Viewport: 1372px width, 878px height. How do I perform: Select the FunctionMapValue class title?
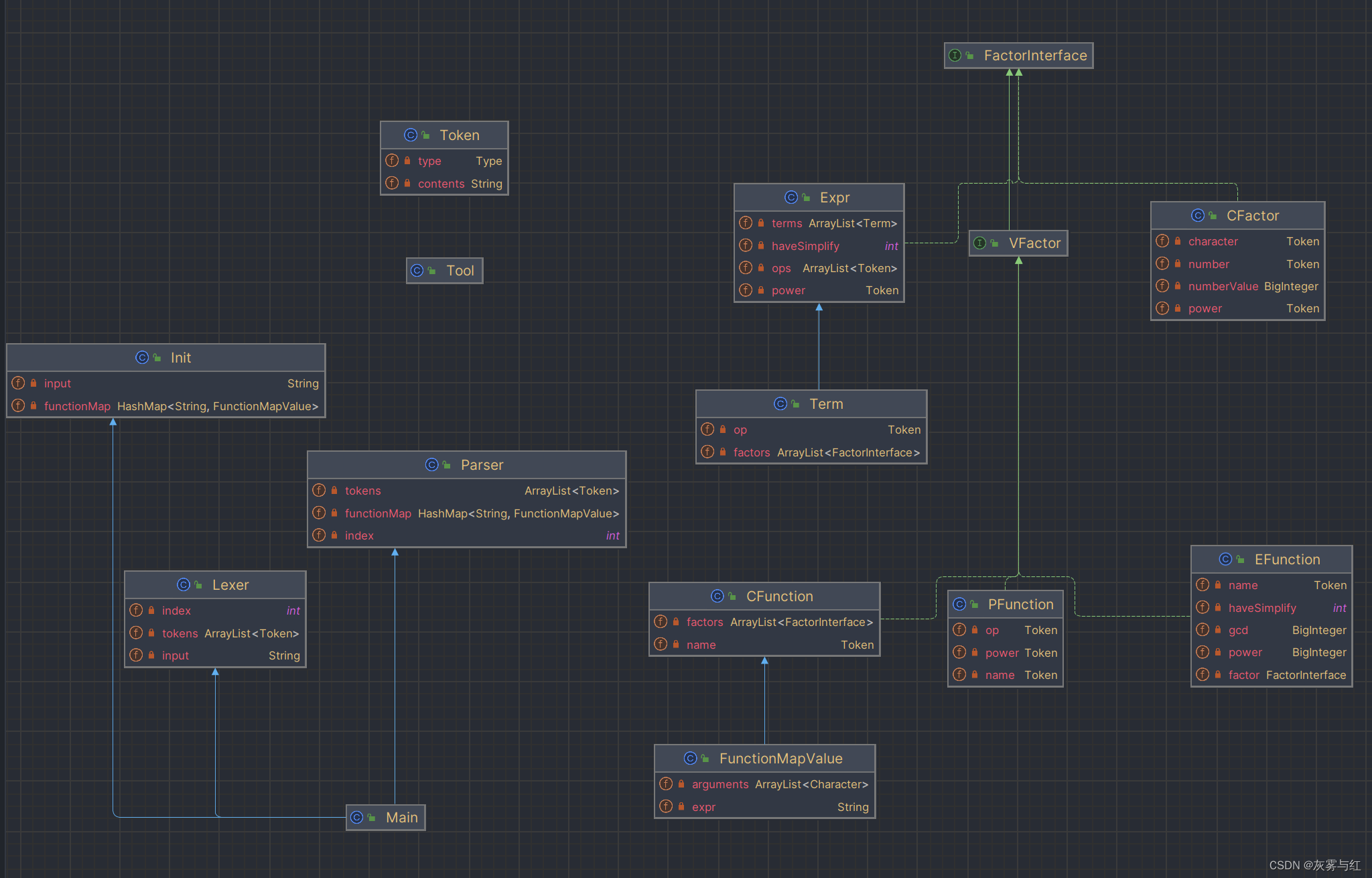(x=781, y=759)
